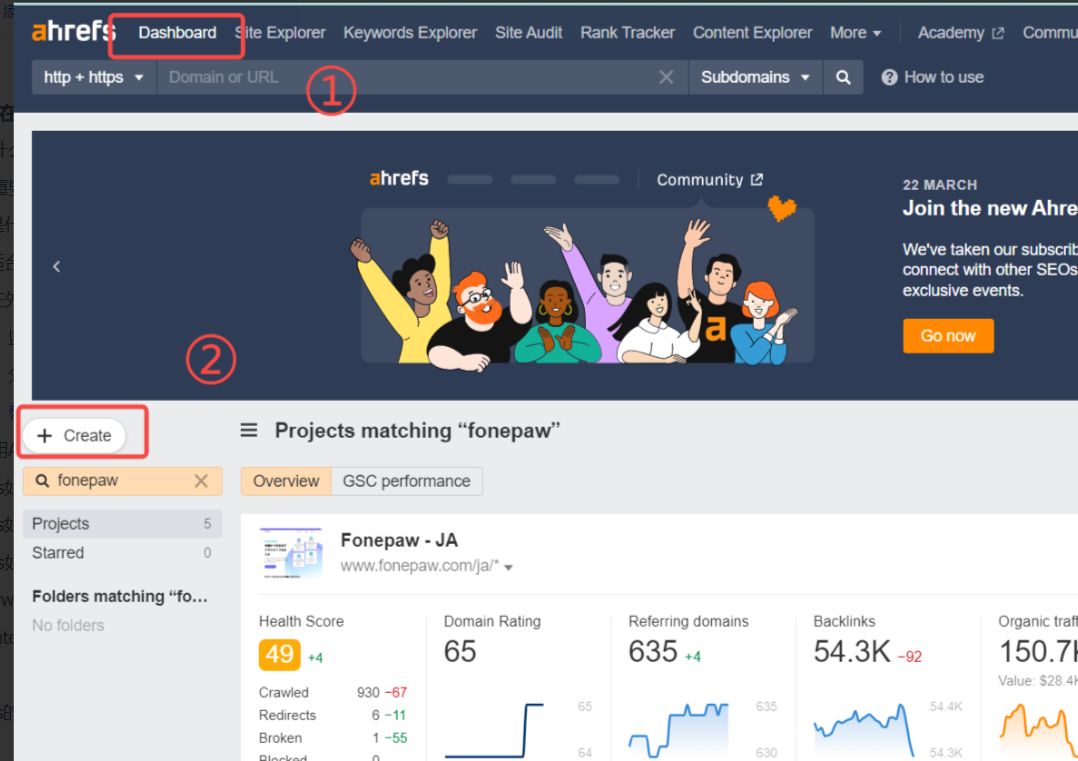Screen dimensions: 1078x761
Task: Go to previous banner slide arrow
Action: [56, 266]
